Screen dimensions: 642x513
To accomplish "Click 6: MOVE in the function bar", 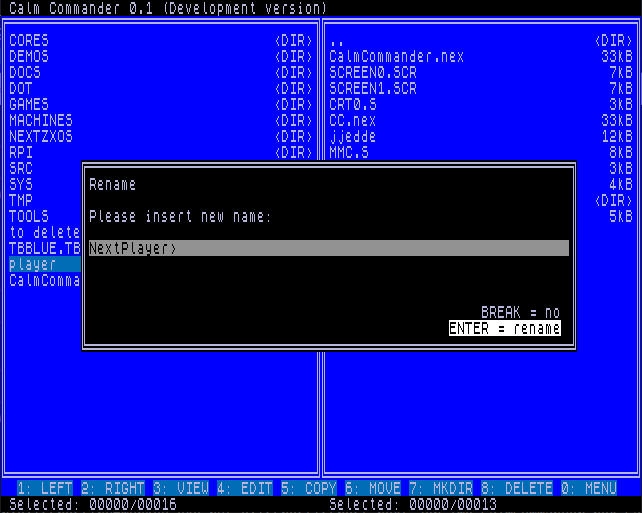I will [x=373, y=488].
